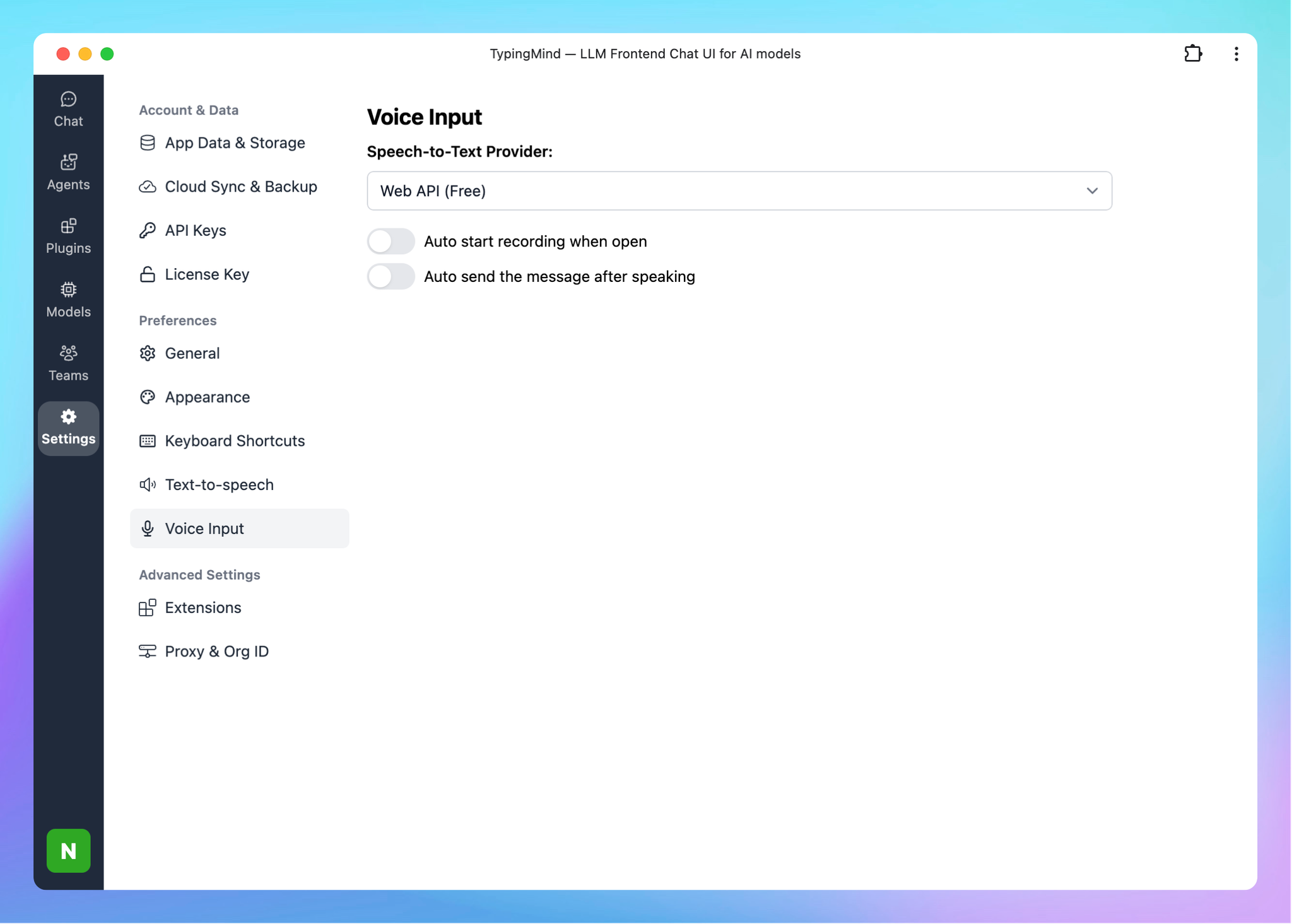Click the keyboard icon beside Keyboard Shortcuts
The image size is (1292, 924).
point(148,441)
